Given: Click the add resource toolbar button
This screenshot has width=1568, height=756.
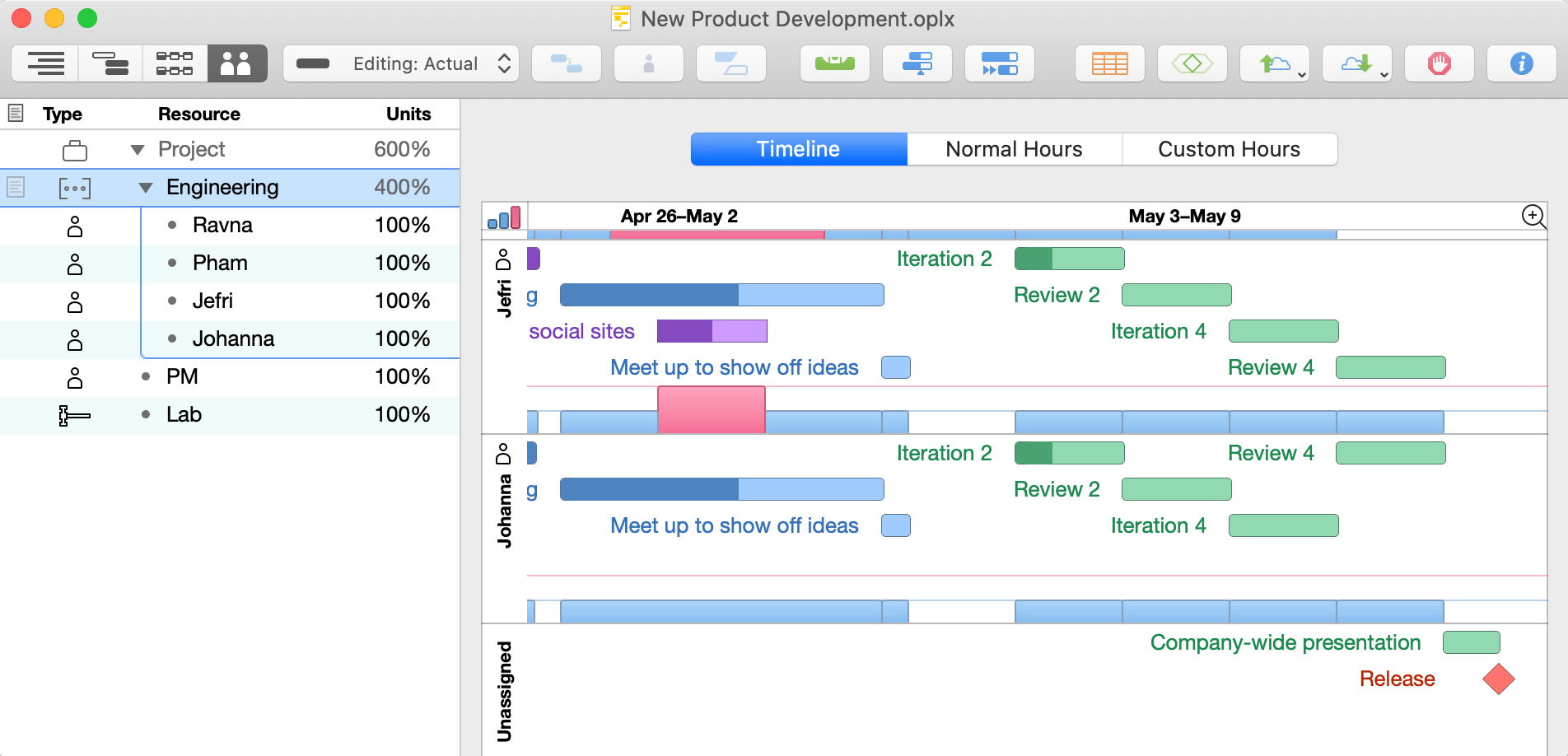Looking at the screenshot, I should pos(649,63).
